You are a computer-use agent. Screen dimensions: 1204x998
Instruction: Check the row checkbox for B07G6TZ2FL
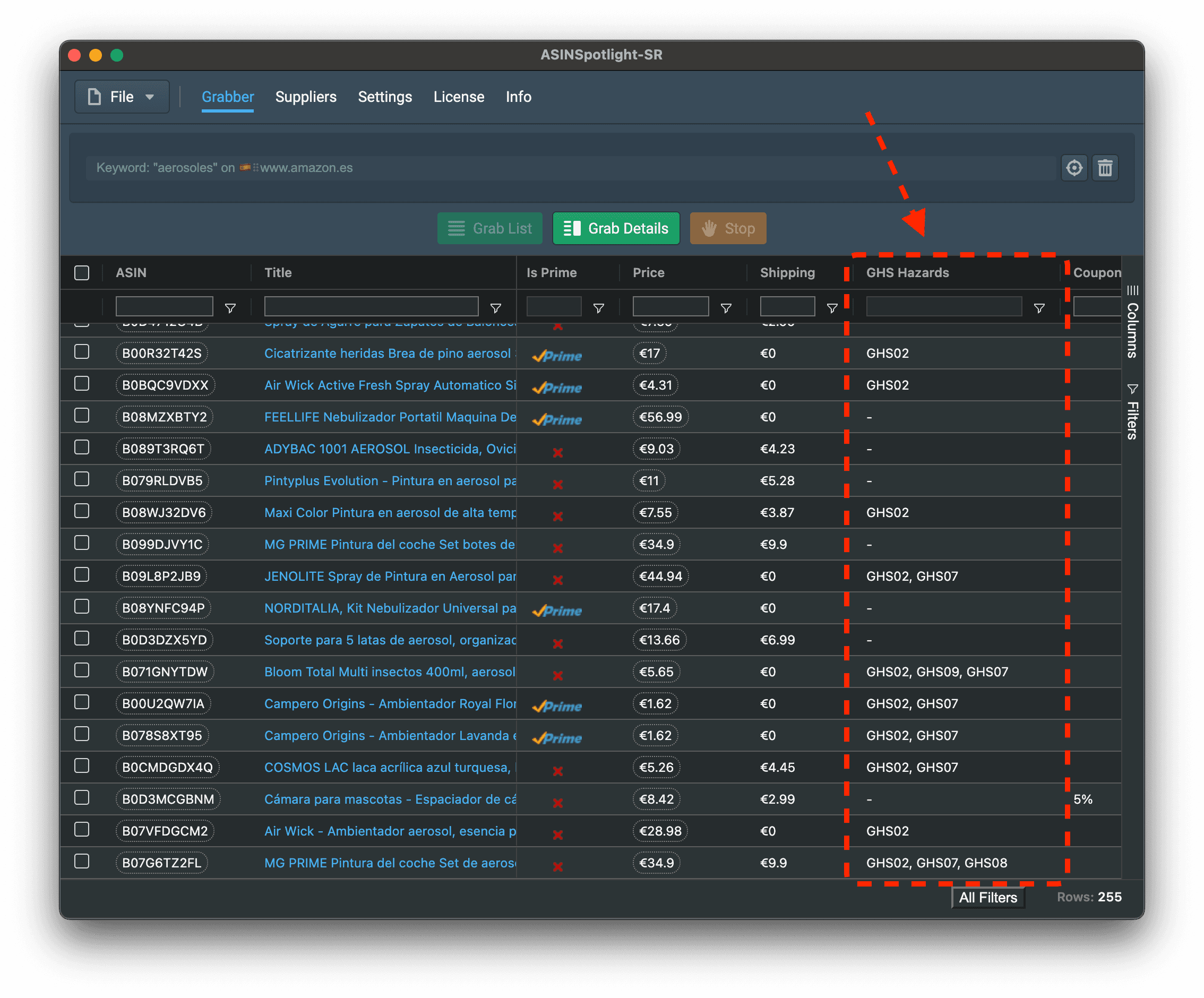point(82,862)
